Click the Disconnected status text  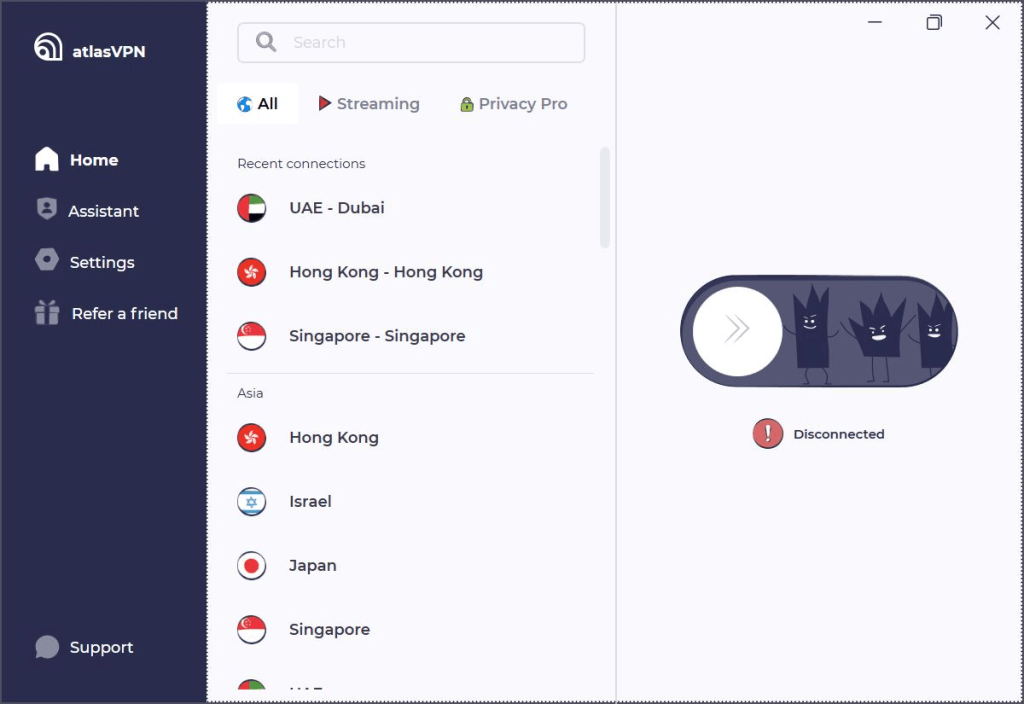point(839,434)
